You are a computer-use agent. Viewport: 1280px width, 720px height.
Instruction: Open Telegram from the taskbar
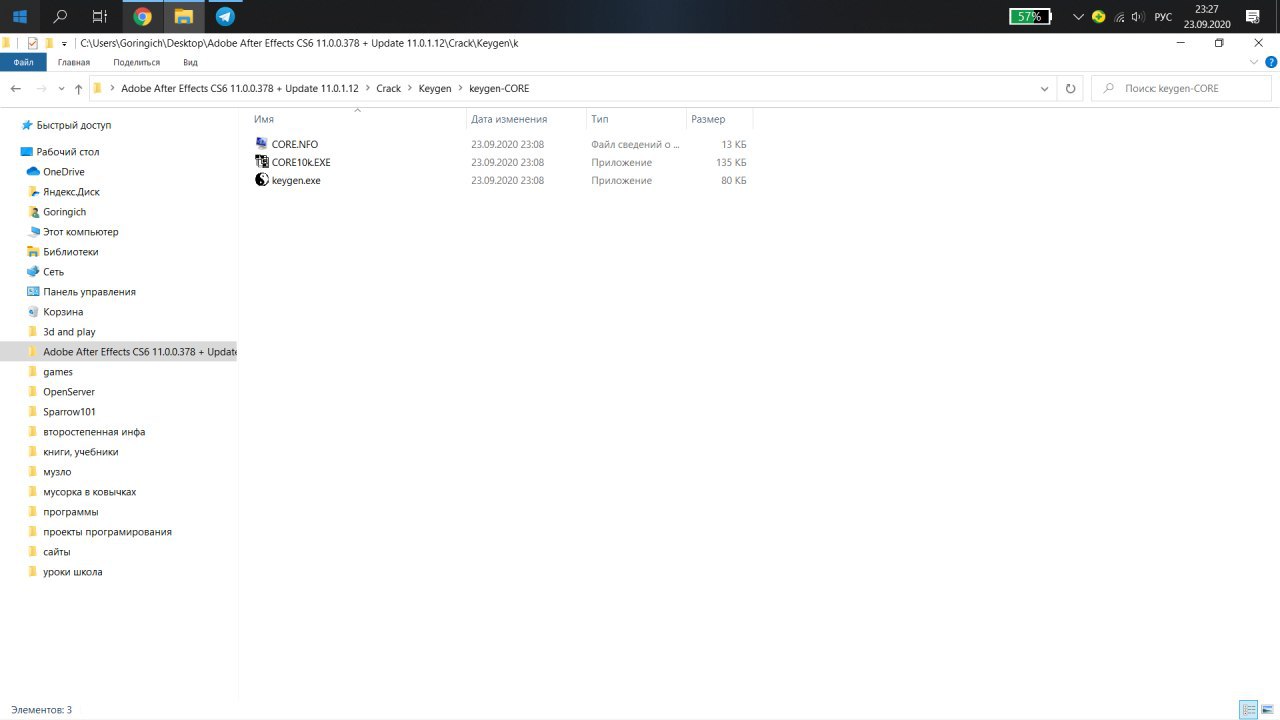(x=225, y=16)
